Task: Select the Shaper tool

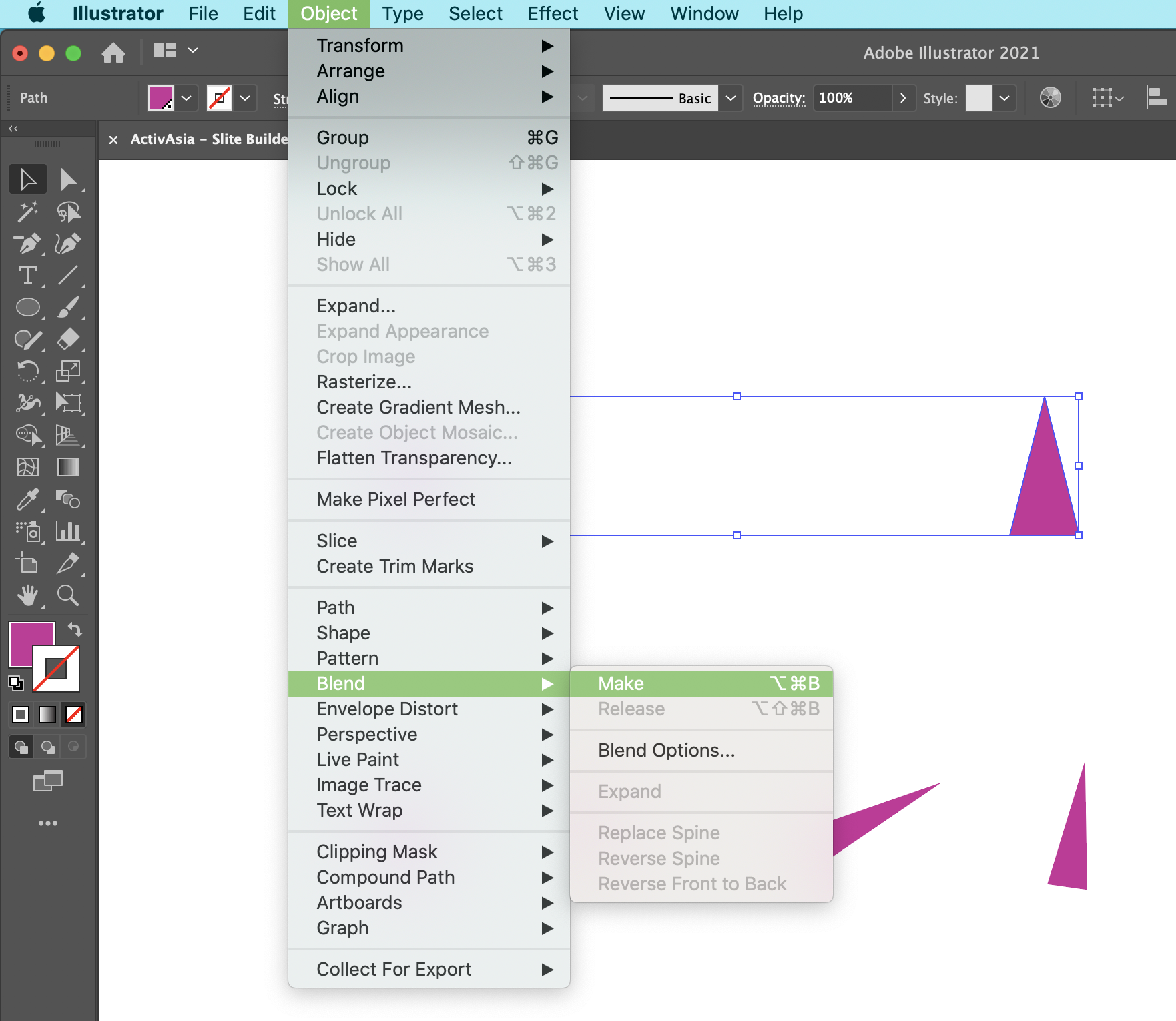Action: coord(28,340)
